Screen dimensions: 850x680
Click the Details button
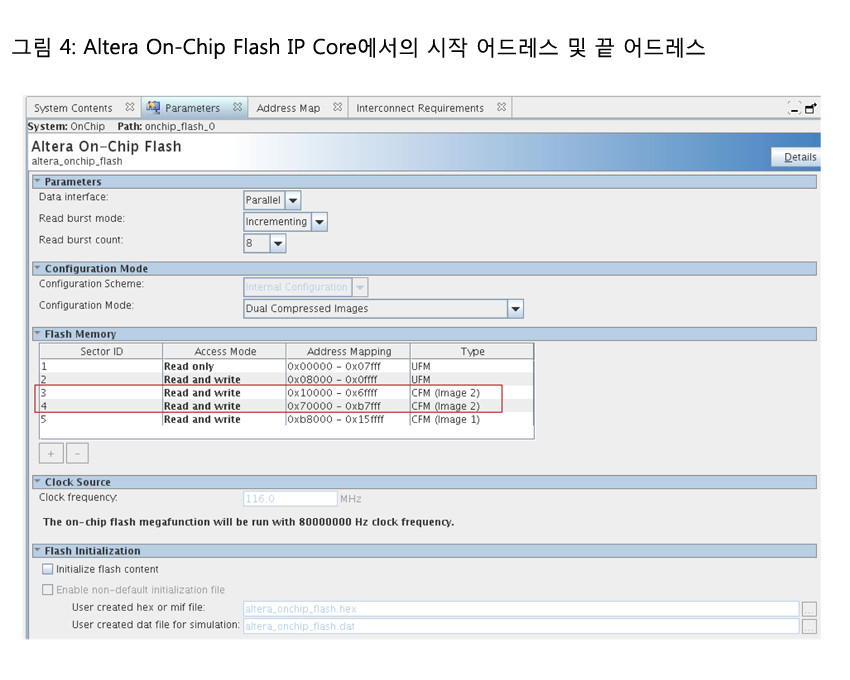798,157
